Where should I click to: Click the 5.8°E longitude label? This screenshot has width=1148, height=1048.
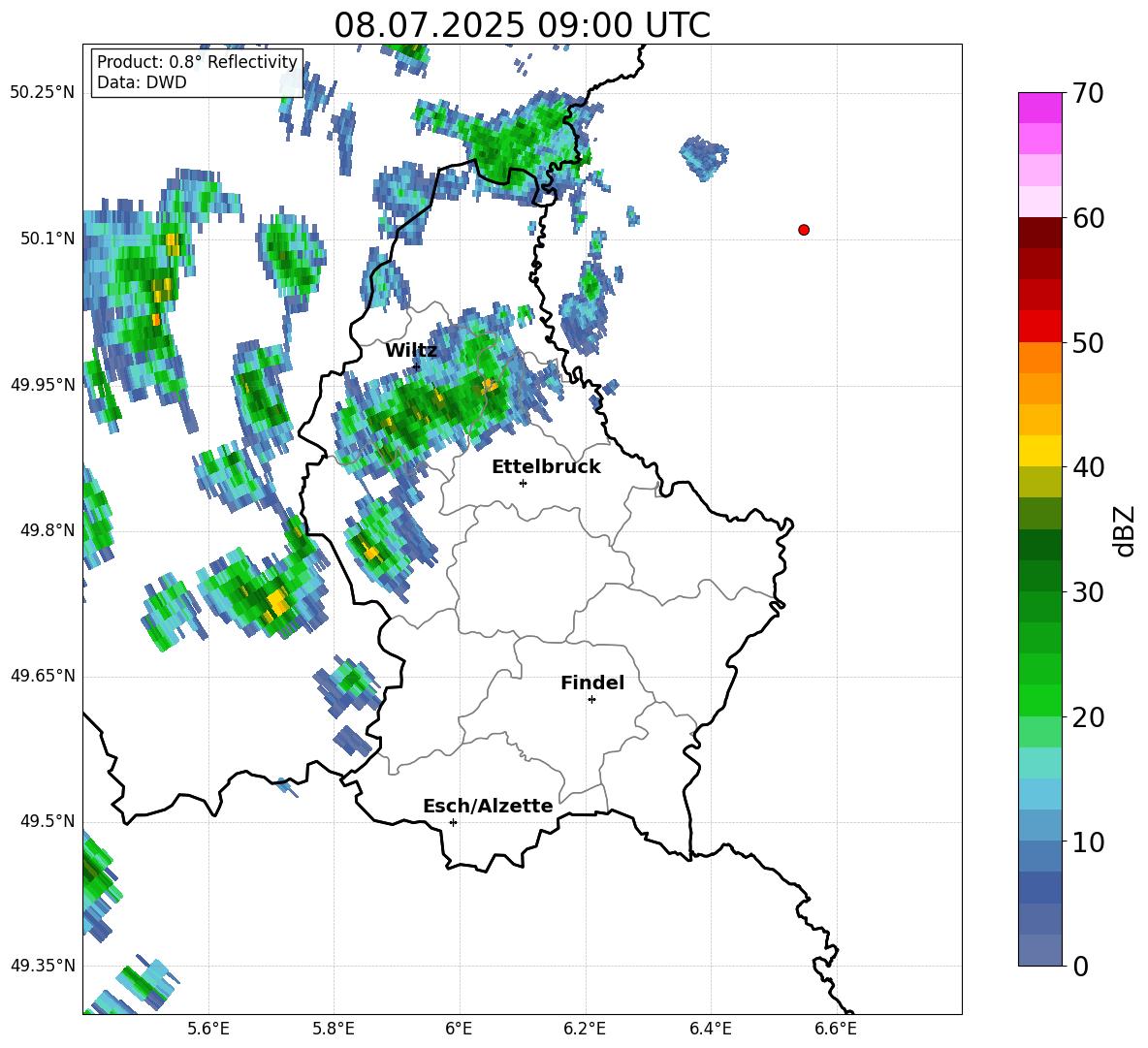(x=334, y=1029)
